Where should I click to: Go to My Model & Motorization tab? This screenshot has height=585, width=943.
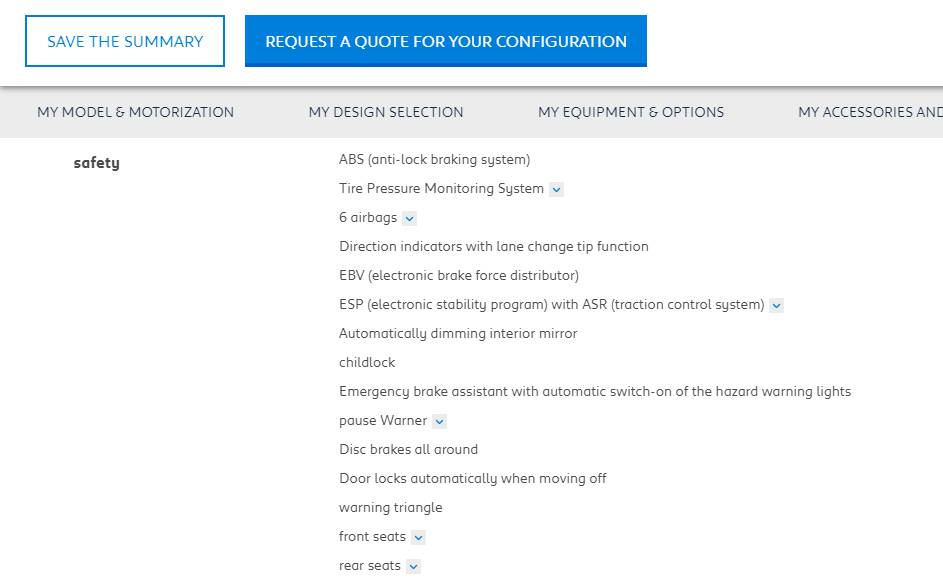(135, 112)
